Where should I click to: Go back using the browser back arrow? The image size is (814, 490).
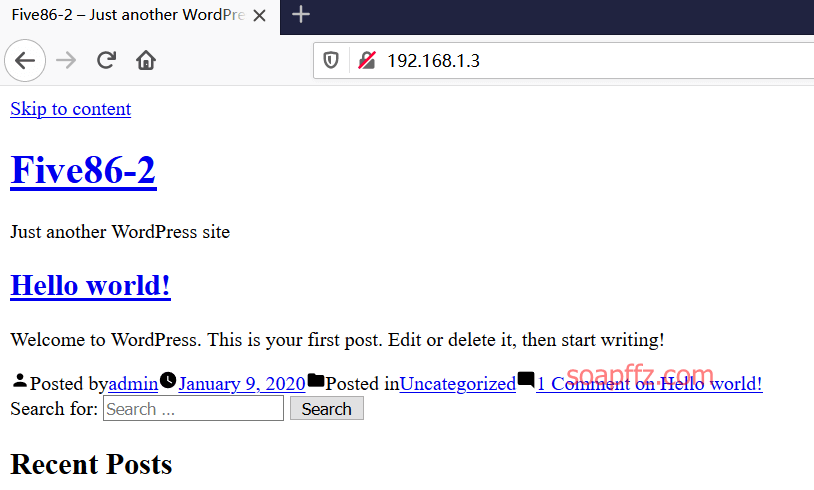[x=25, y=61]
